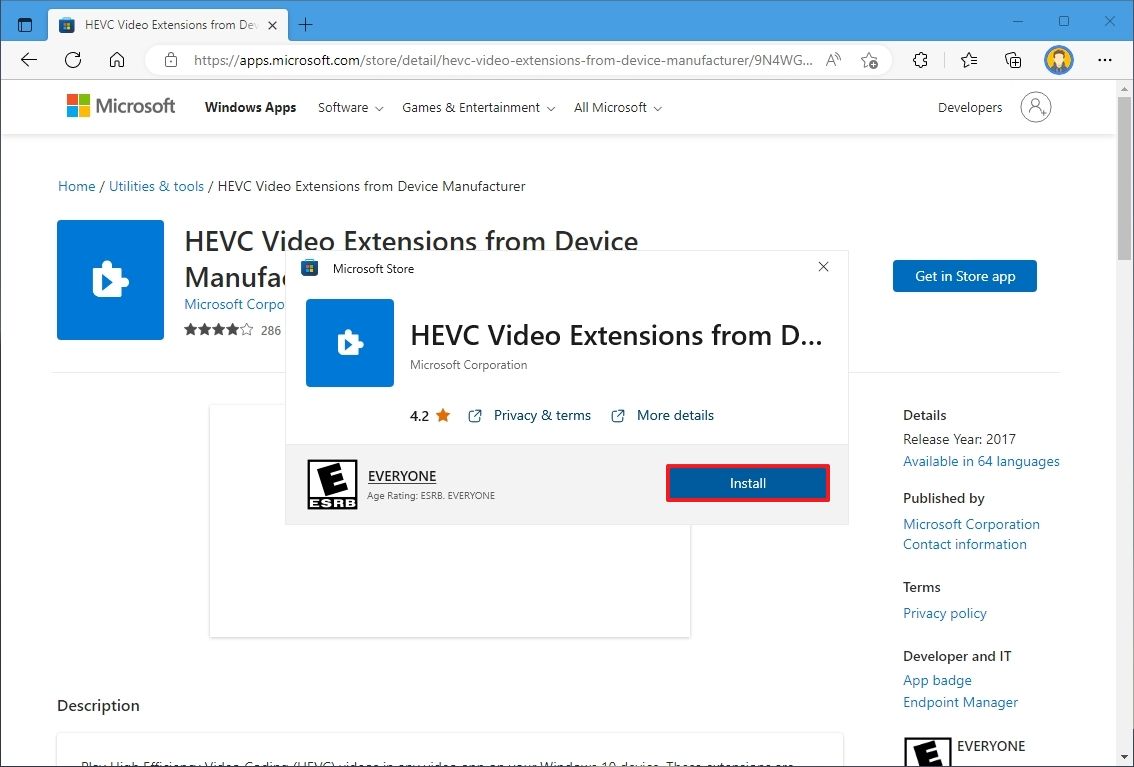The image size is (1134, 767).
Task: Click the Edge profile avatar
Action: pyautogui.click(x=1058, y=60)
